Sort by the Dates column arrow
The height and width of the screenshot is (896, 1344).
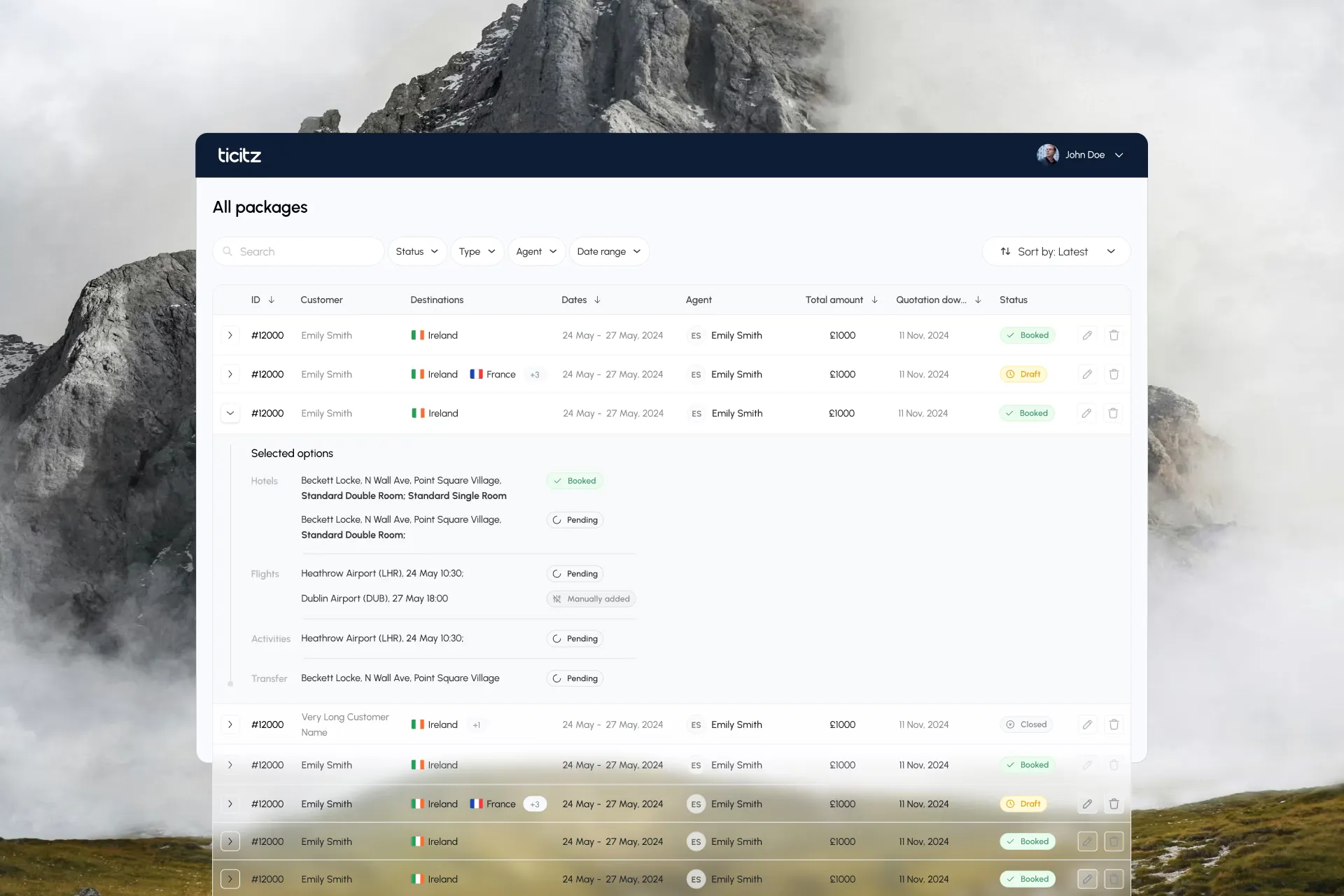point(597,300)
